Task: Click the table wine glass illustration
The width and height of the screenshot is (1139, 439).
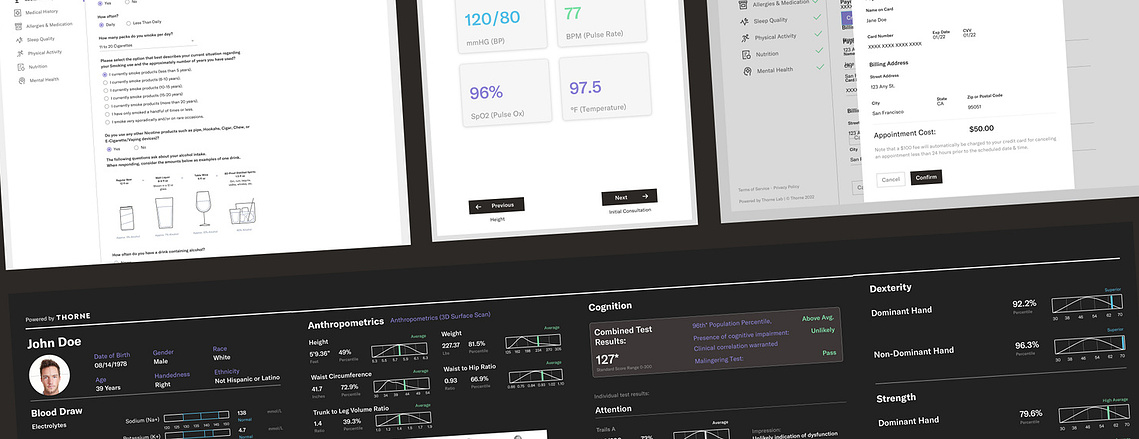Action: coord(203,207)
